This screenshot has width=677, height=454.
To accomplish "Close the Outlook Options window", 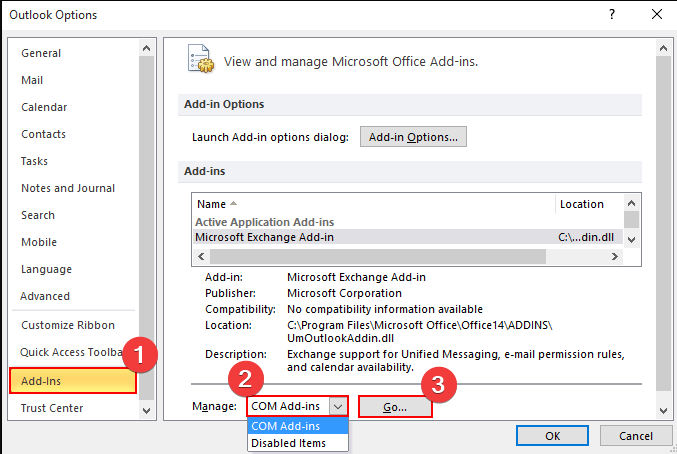I will (657, 14).
